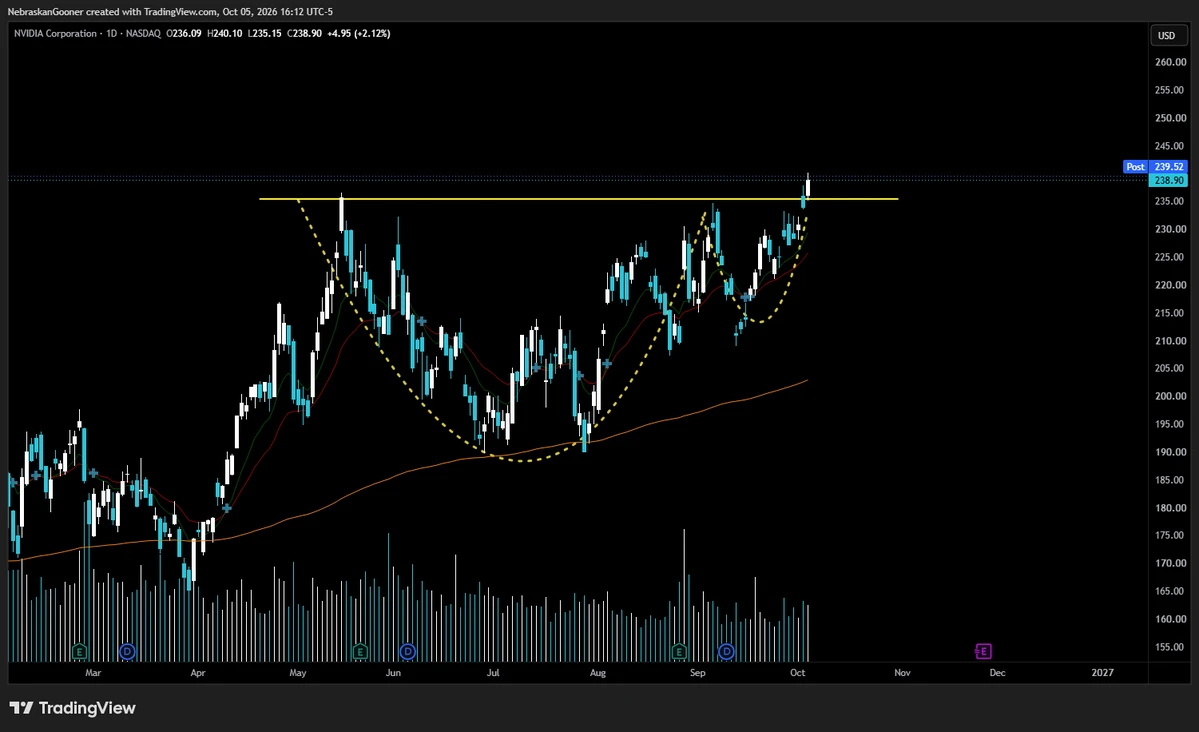Click the 2027 label on time axis
This screenshot has width=1199, height=732.
click(x=1103, y=673)
